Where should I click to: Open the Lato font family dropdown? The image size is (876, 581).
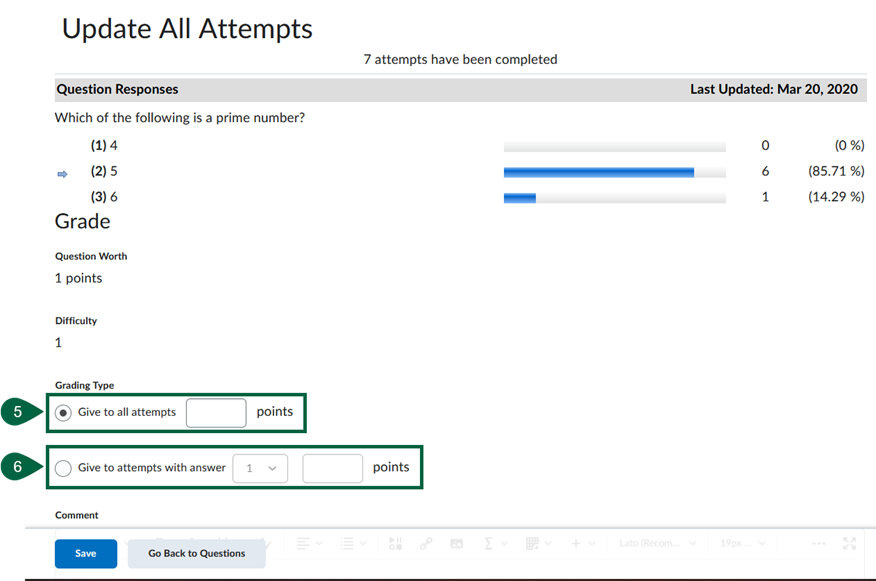[657, 543]
